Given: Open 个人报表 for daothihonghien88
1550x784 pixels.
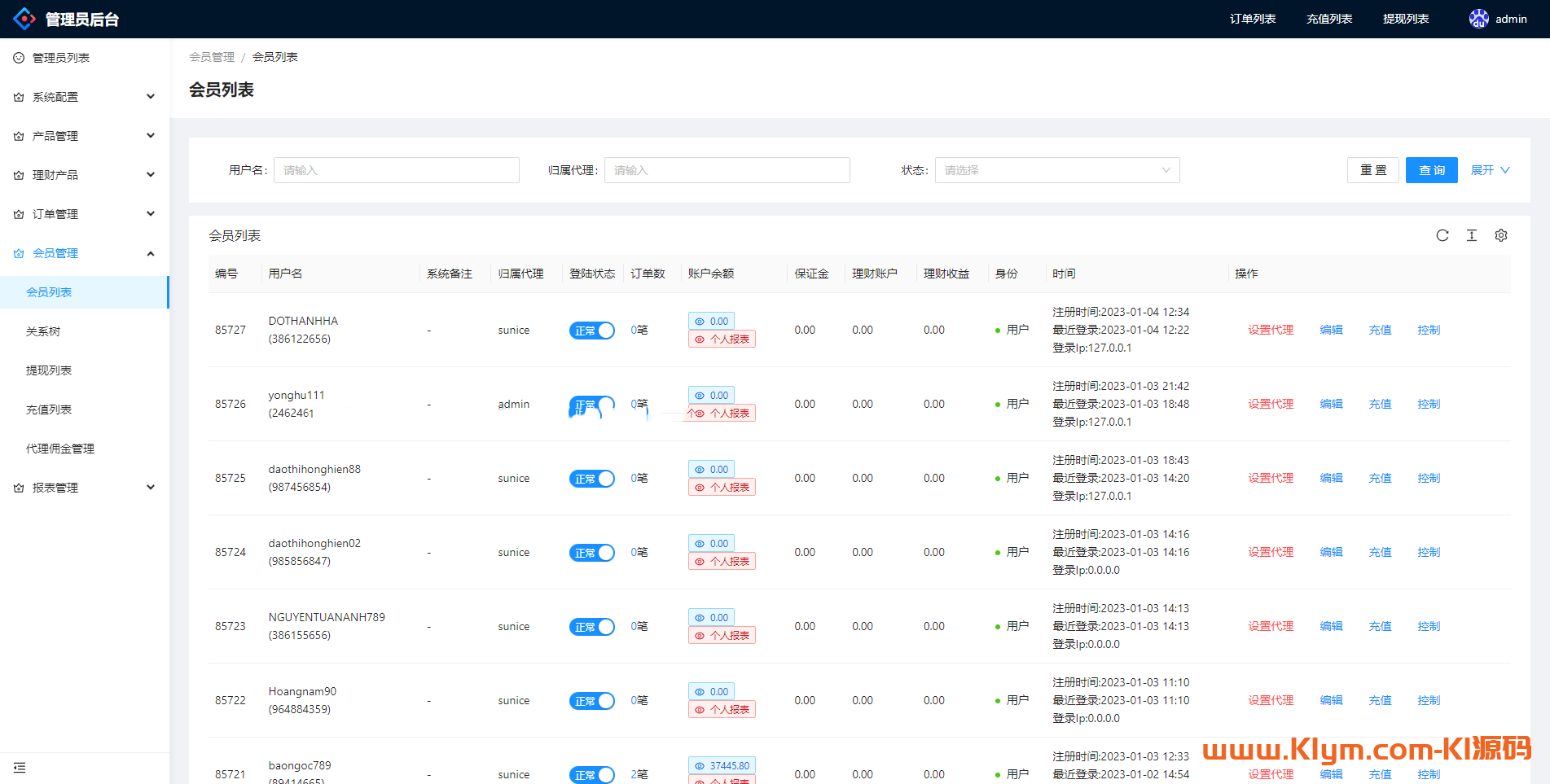Looking at the screenshot, I should (722, 488).
